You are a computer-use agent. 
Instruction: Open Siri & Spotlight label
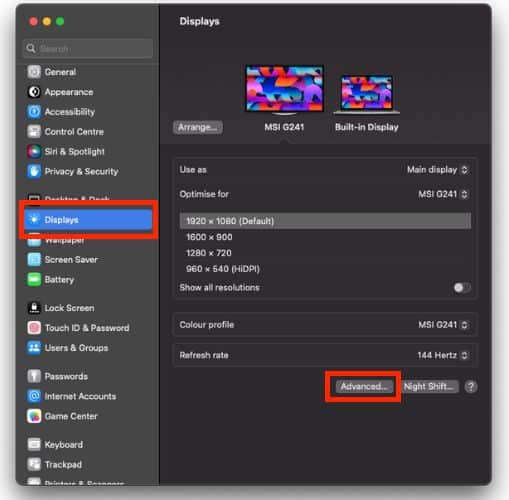pos(74,152)
